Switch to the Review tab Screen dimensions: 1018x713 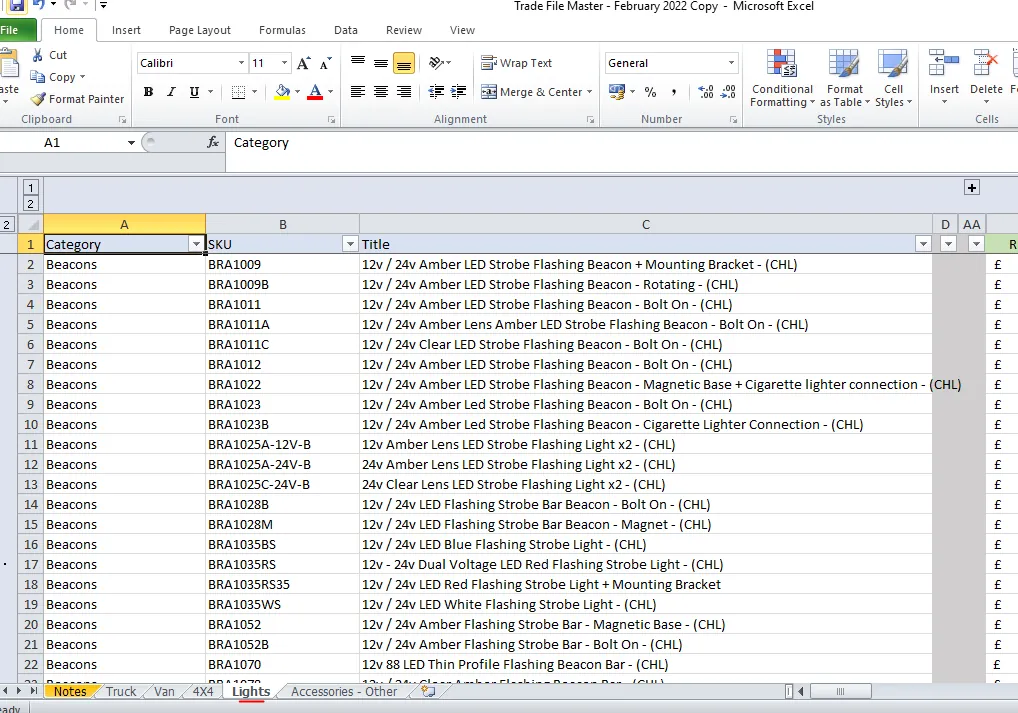tap(404, 31)
